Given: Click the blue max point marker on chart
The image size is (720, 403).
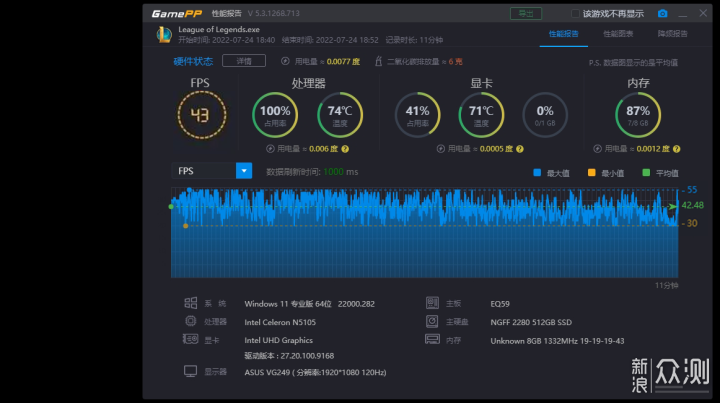Looking at the screenshot, I should point(189,190).
